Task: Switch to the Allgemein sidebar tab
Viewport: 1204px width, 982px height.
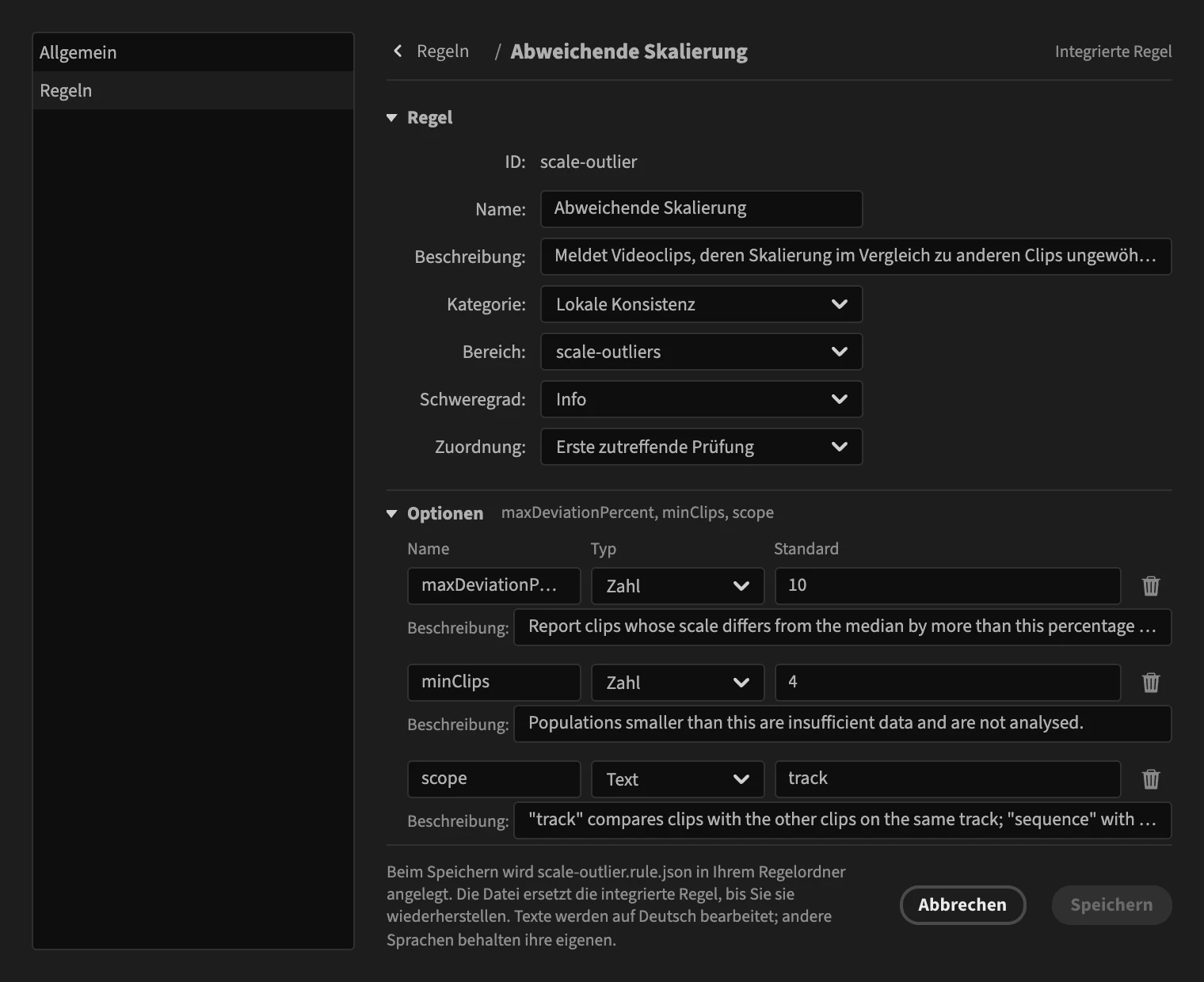Action: [x=193, y=52]
